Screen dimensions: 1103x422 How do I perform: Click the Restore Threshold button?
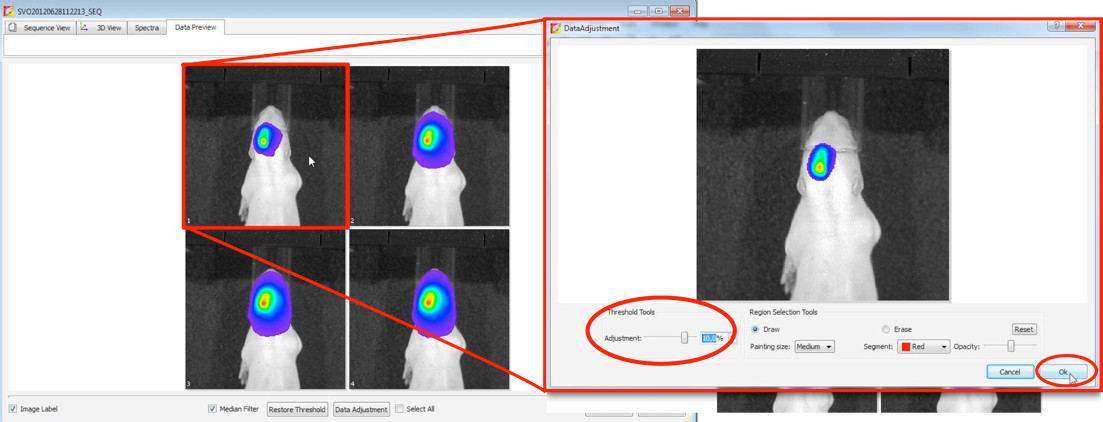[298, 409]
